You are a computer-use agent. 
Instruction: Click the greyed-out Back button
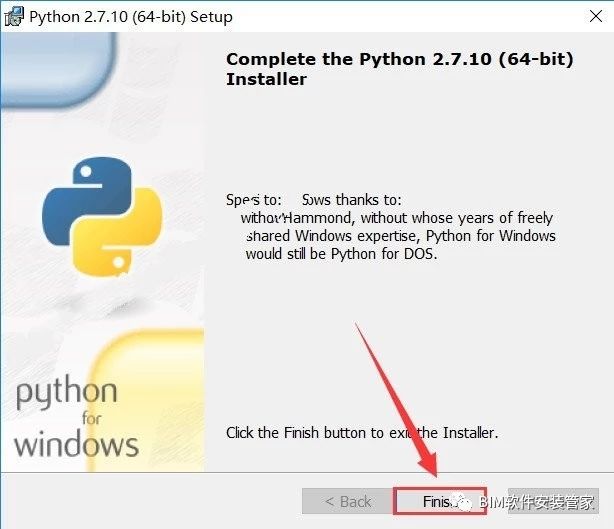(348, 501)
